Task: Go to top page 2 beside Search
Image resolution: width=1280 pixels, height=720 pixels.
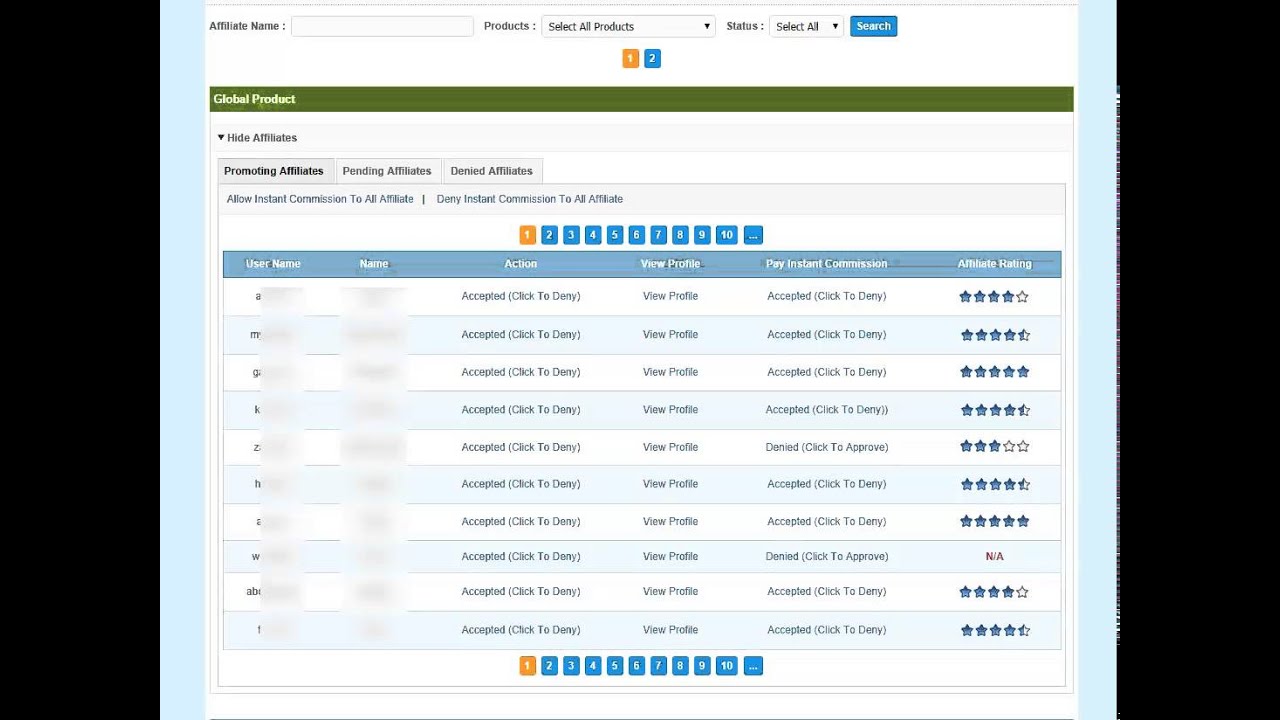Action: (x=652, y=59)
